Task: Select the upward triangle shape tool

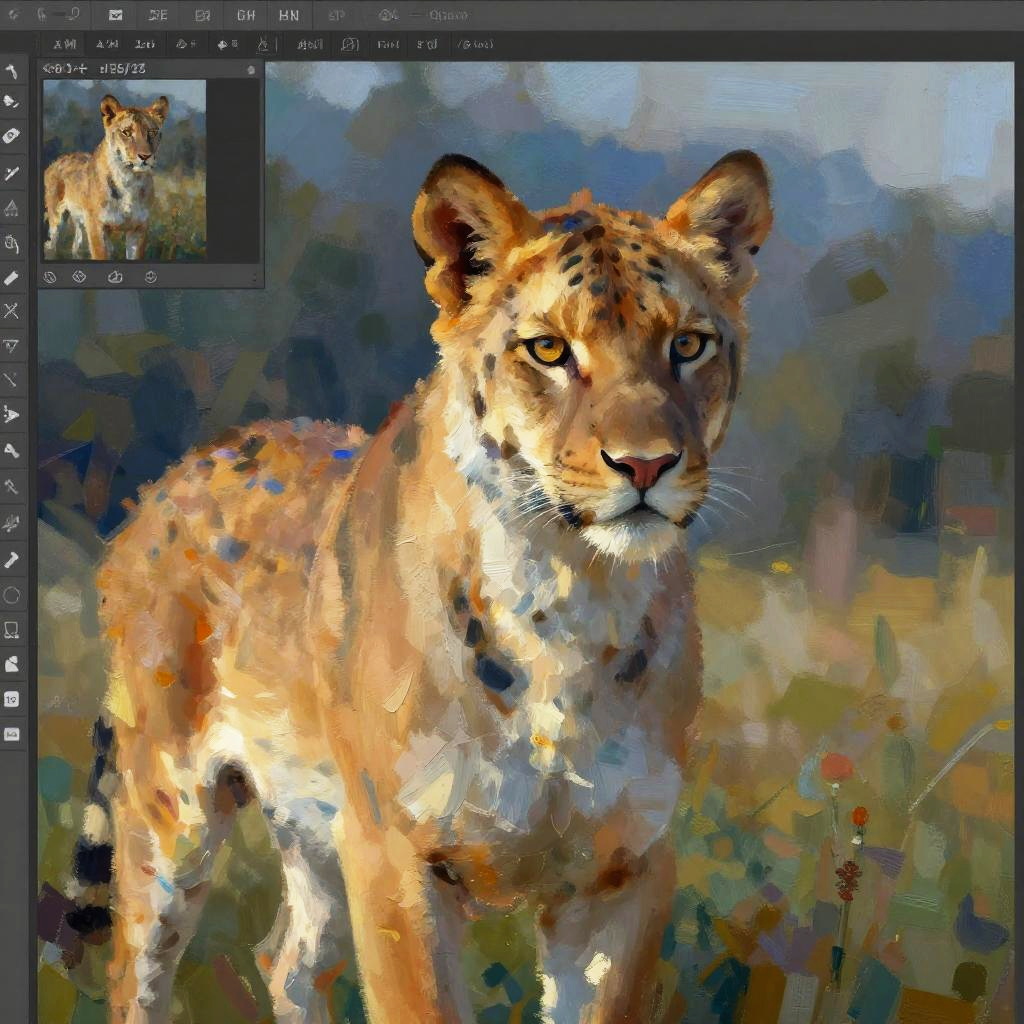Action: (12, 208)
